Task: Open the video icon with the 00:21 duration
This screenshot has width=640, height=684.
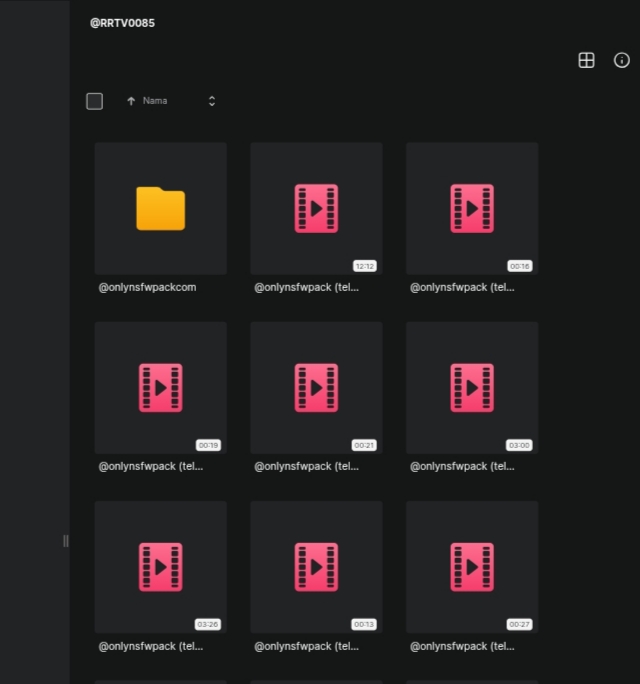Action: [316, 388]
